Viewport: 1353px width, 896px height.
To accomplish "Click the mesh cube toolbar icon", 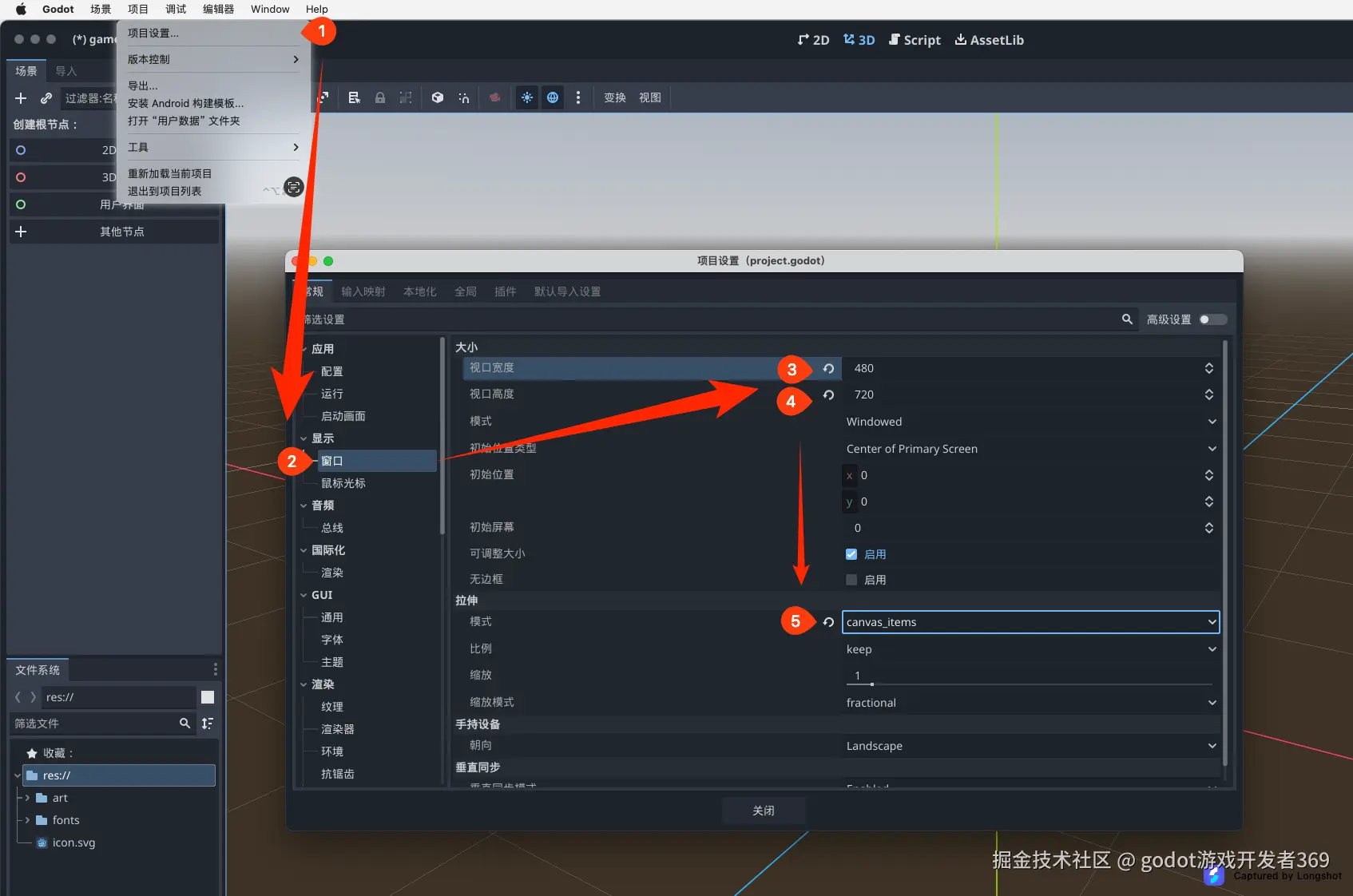I will pyautogui.click(x=438, y=97).
